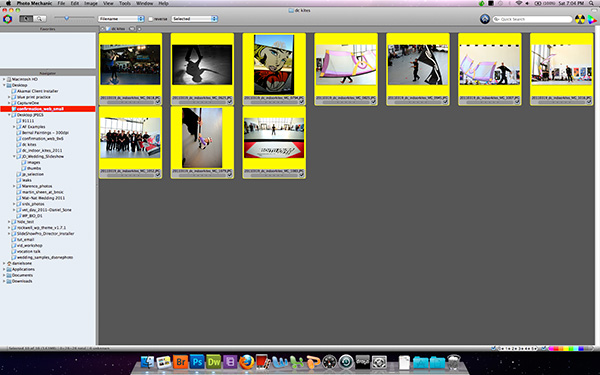600x375 pixels.
Task: Open the Tools menu
Action: (125, 3)
